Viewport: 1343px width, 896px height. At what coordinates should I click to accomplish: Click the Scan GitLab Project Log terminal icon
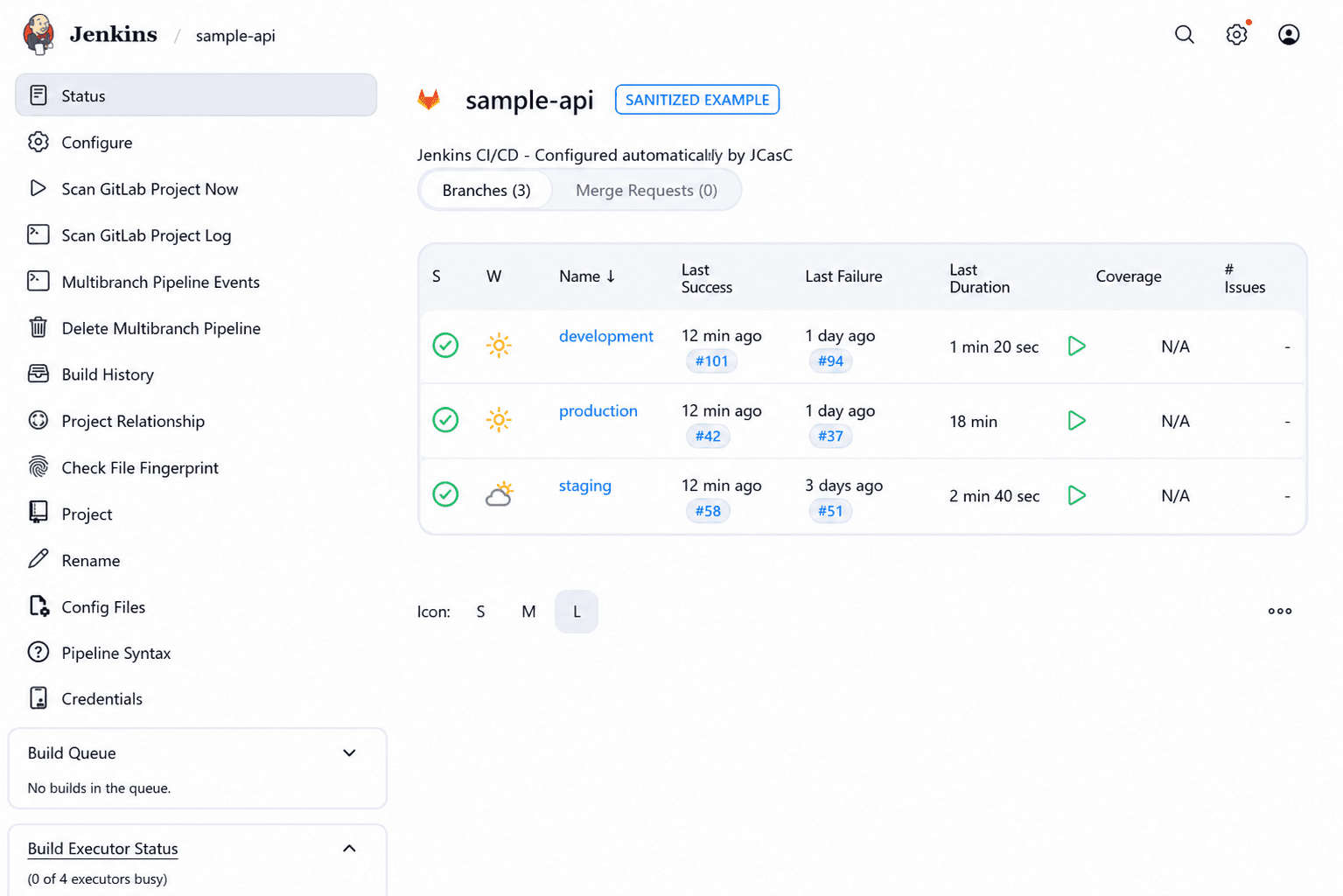(x=38, y=234)
